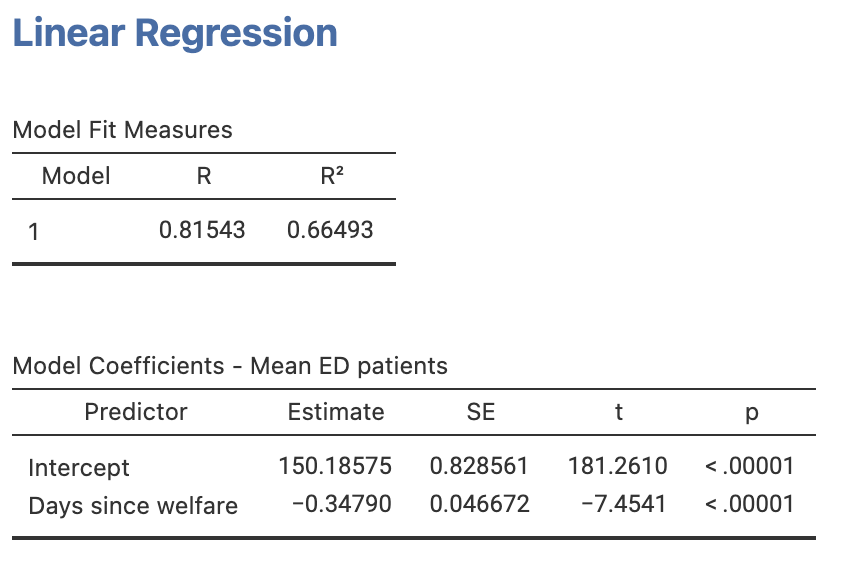Select the Model Fit Measures table title
The width and height of the screenshot is (842, 562).
click(122, 130)
